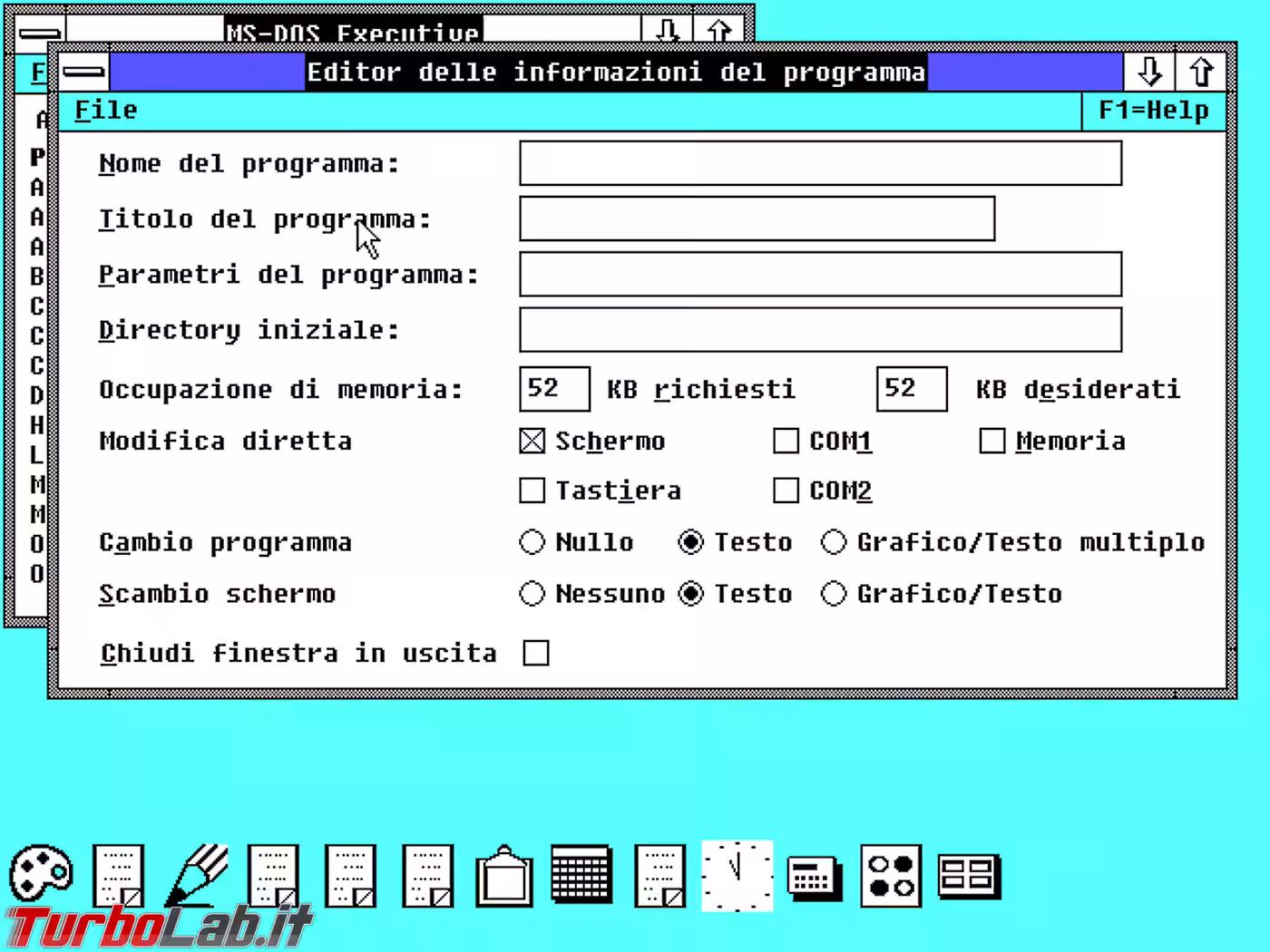Open the first Notepad icon in the tray

[118, 875]
